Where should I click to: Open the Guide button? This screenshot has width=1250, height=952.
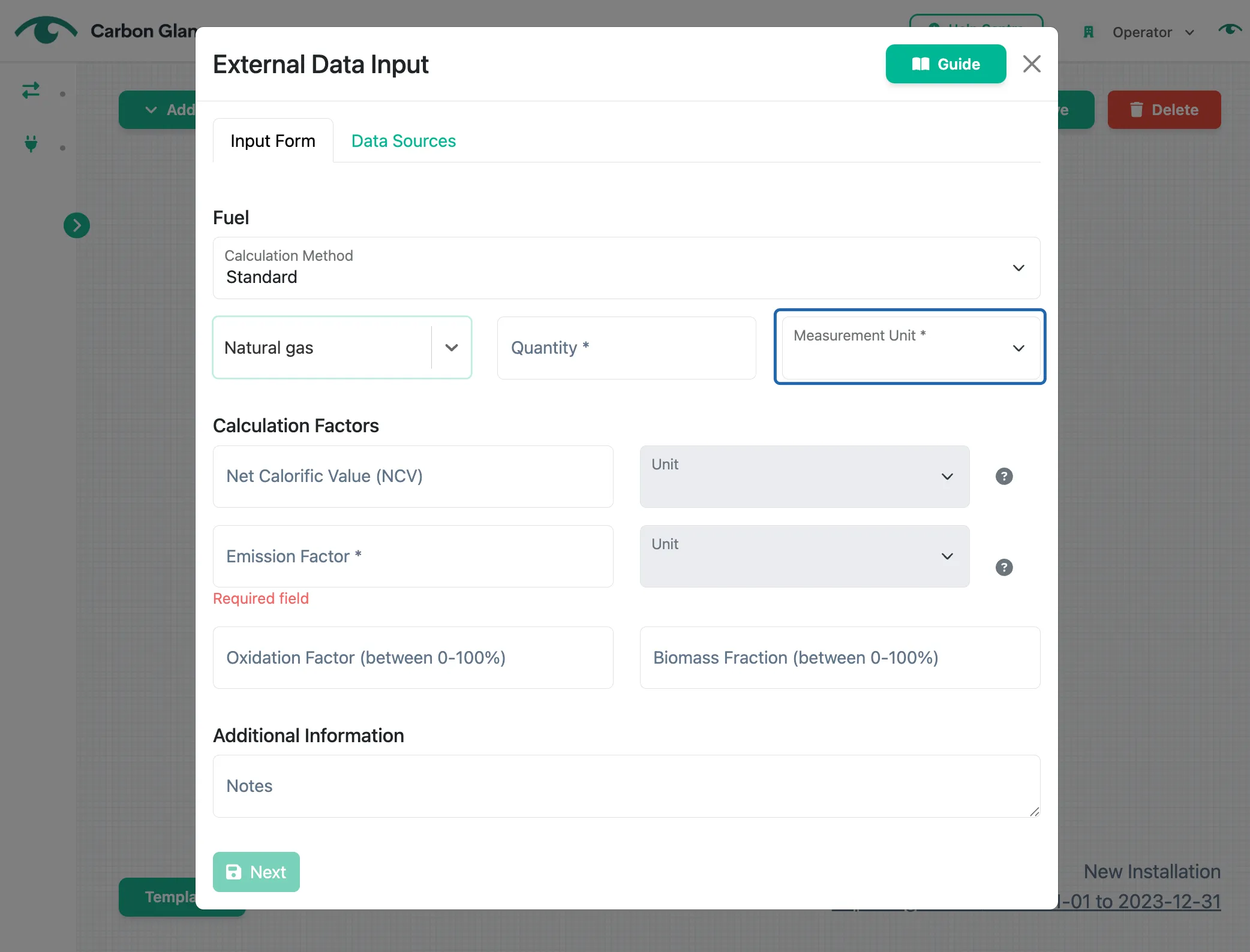tap(946, 64)
